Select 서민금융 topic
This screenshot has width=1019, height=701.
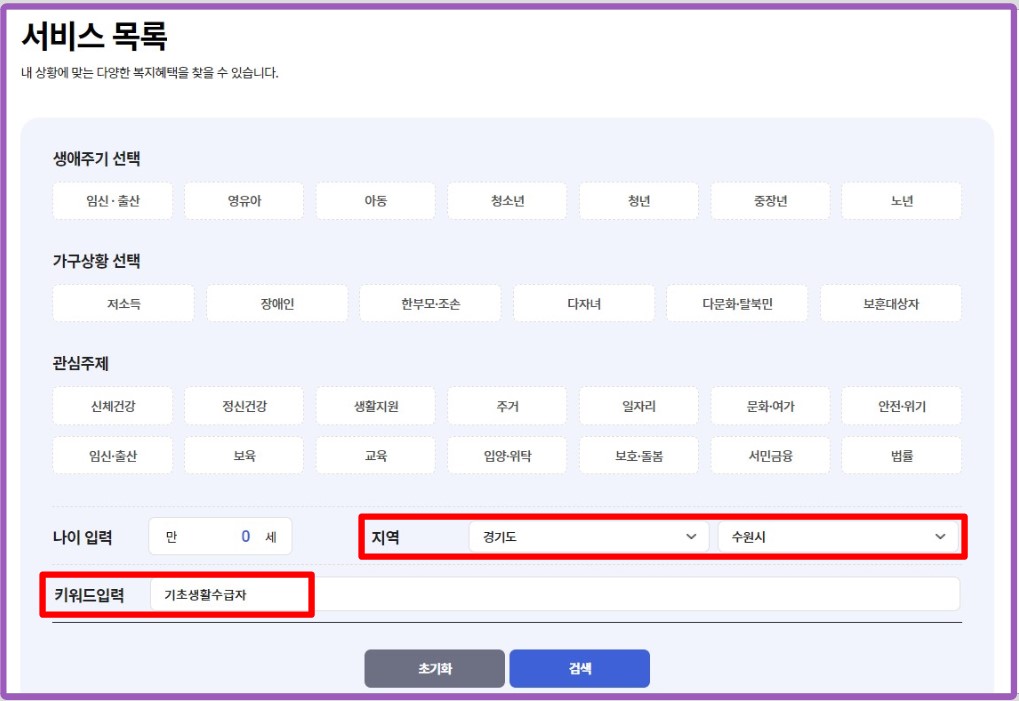pos(770,455)
